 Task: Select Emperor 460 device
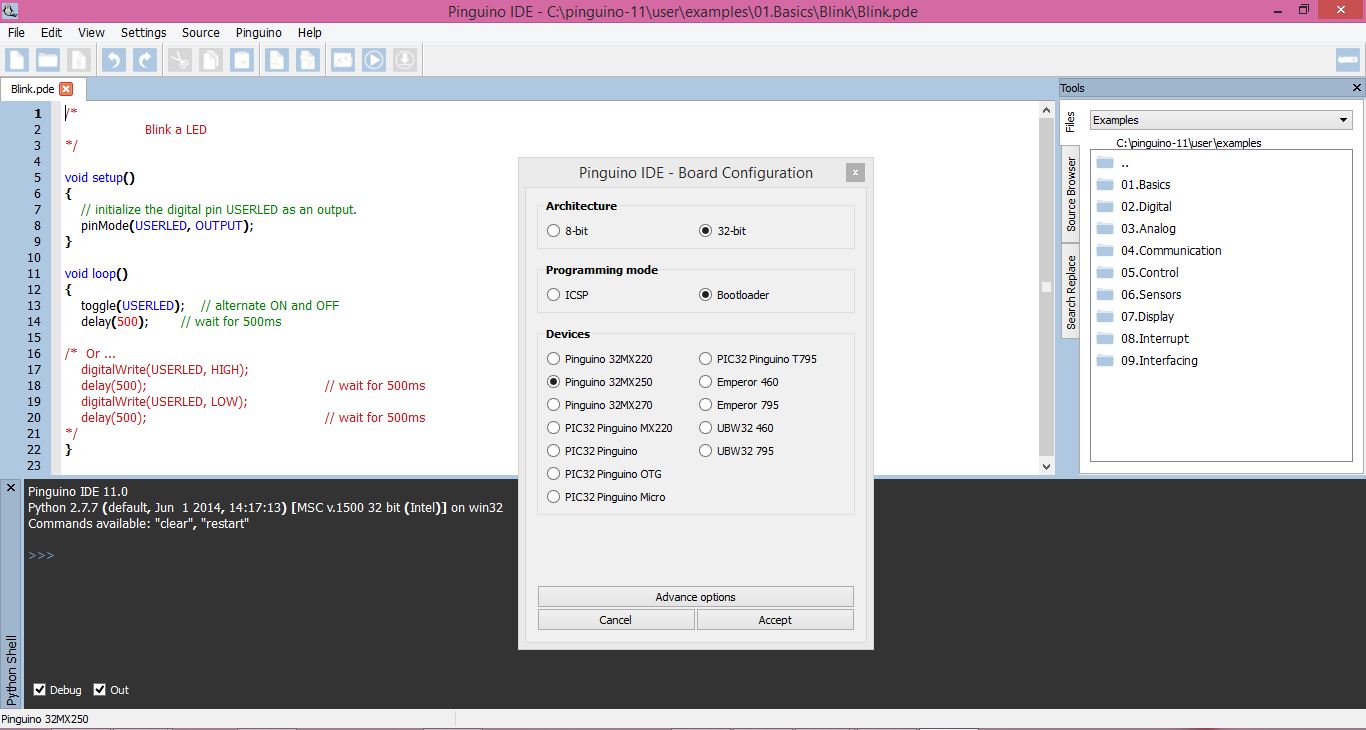pos(738,382)
